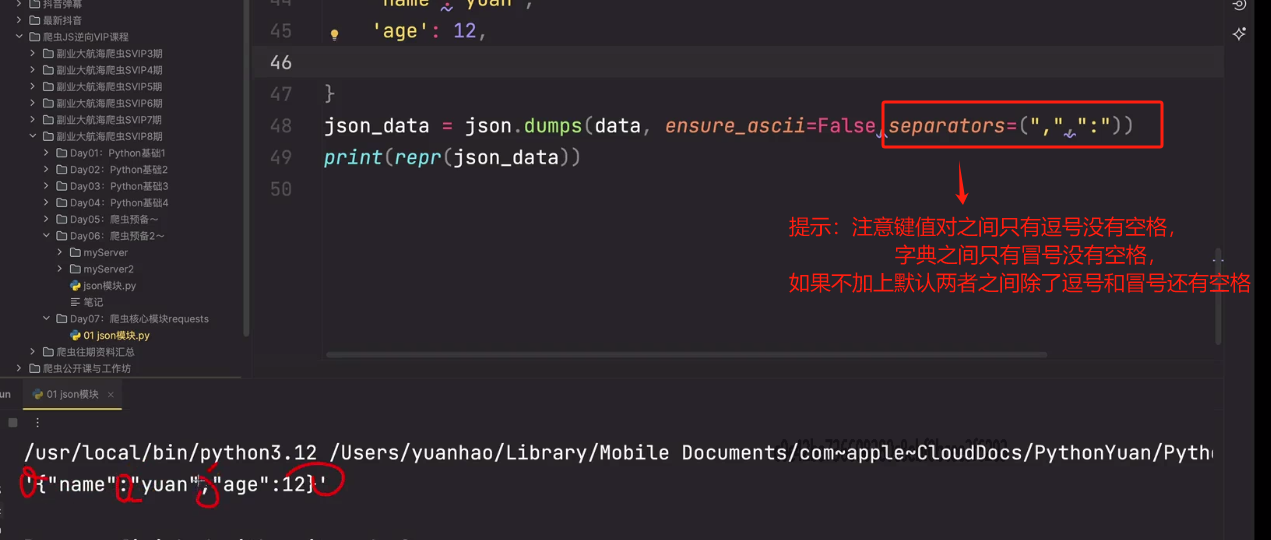Screen dimensions: 1271x540
Task: Click the dumps method name on line 48
Action: click(x=554, y=126)
